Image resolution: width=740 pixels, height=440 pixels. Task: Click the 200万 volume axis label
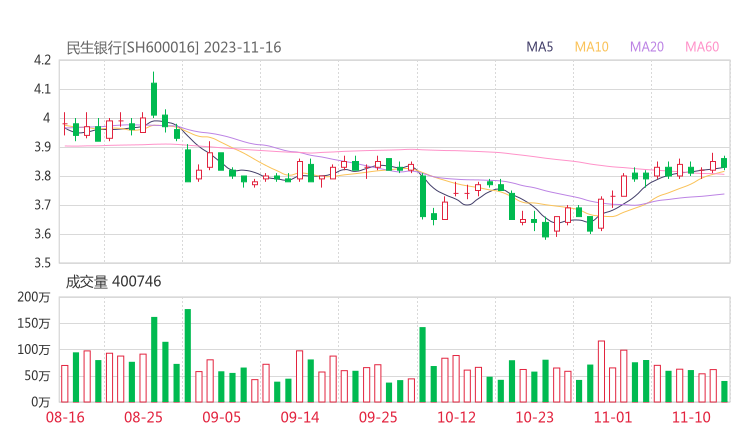(34, 297)
